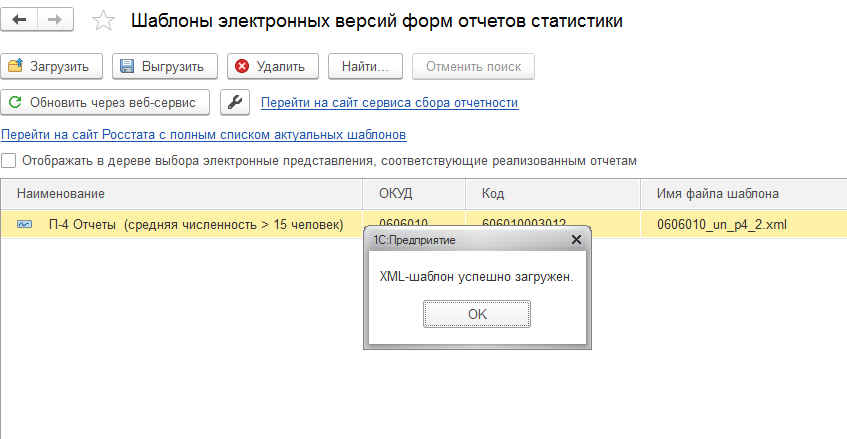
Task: Open the Найти... search dialog
Action: (365, 66)
